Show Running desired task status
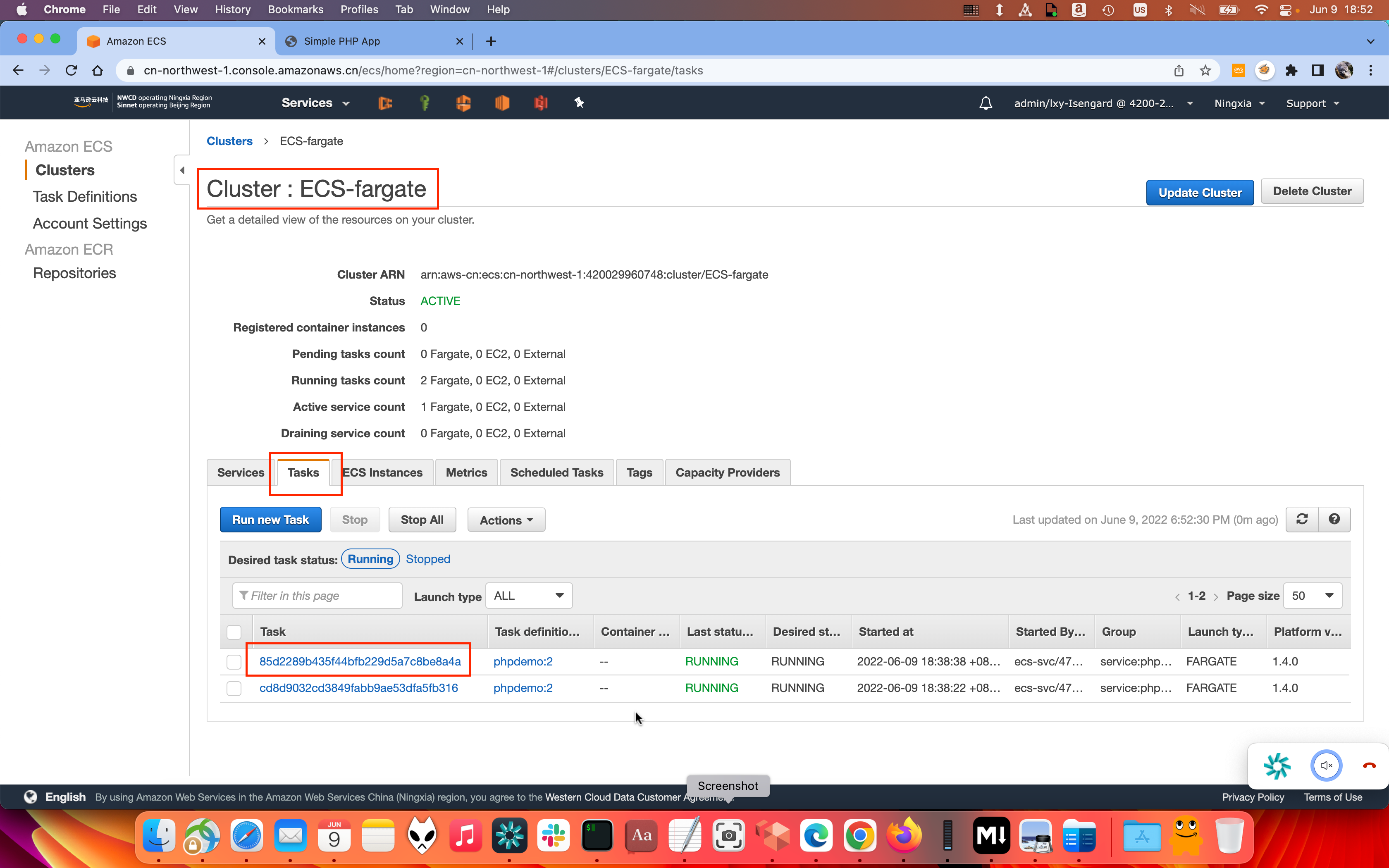Viewport: 1389px width, 868px height. [x=370, y=559]
